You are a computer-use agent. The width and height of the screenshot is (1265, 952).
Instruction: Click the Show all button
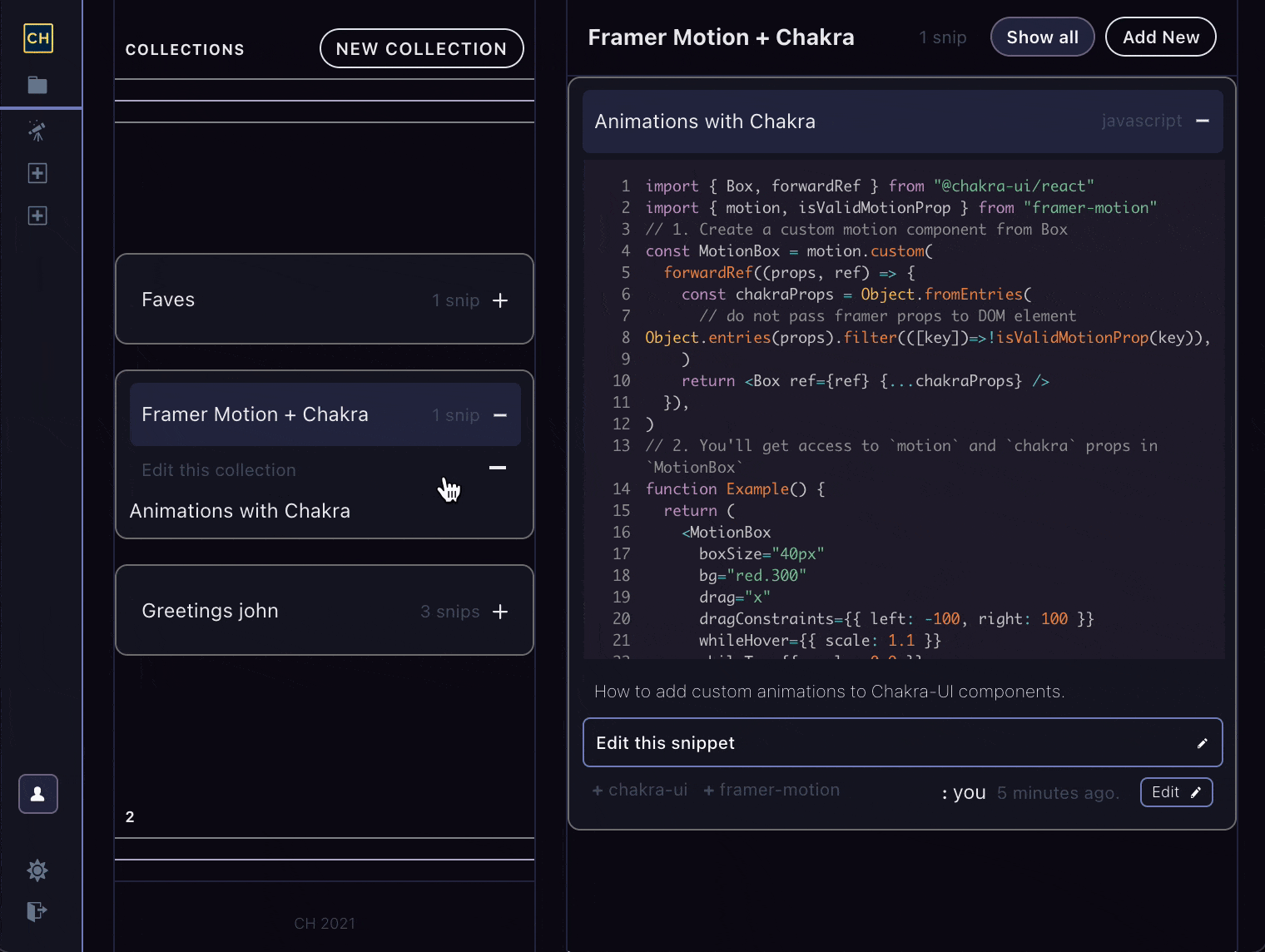pos(1042,37)
